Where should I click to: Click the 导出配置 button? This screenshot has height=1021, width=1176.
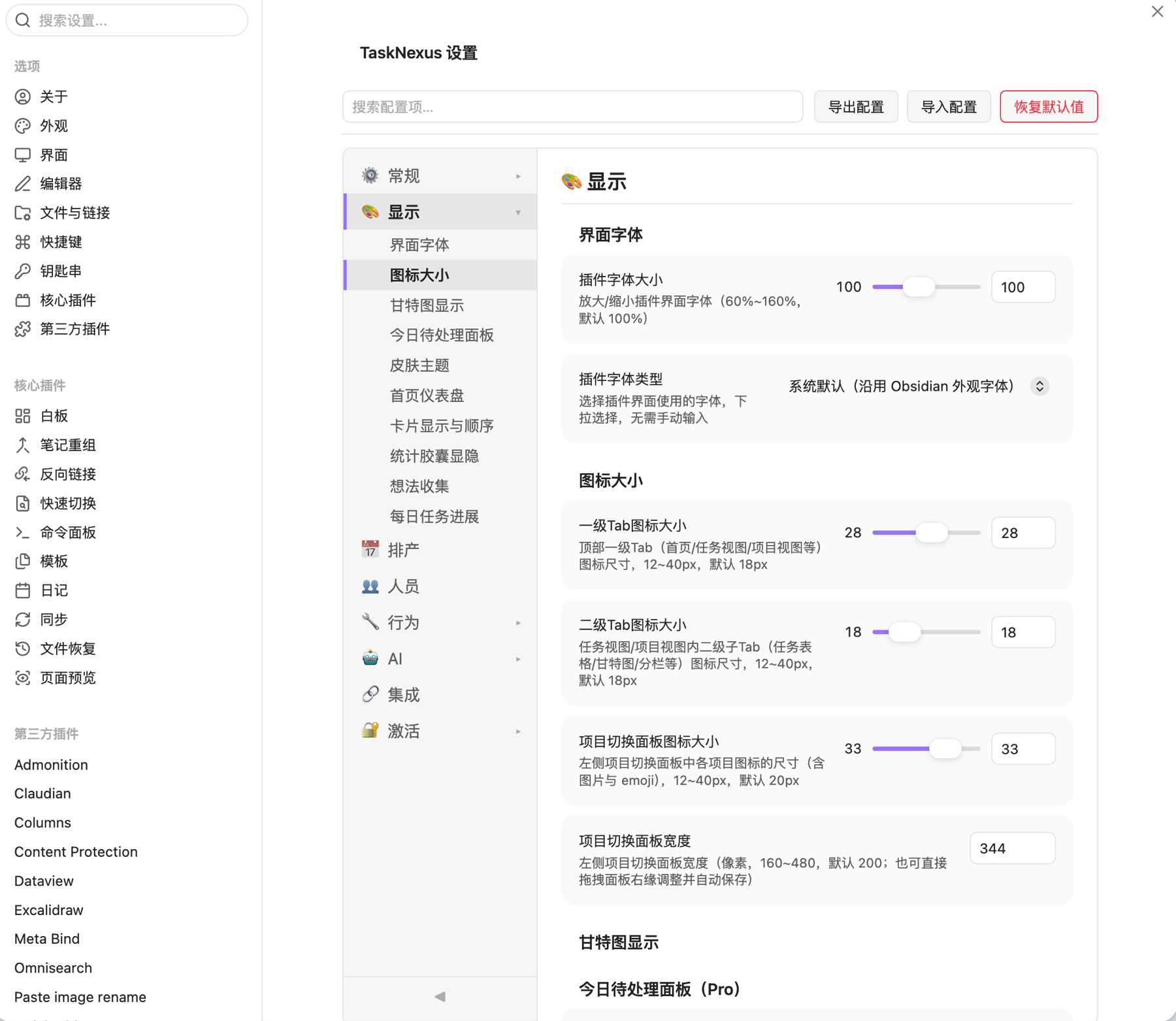(x=856, y=107)
